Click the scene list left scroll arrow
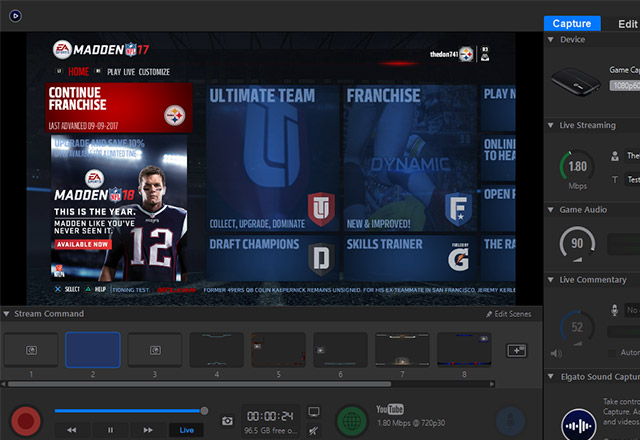 pyautogui.click(x=3, y=384)
